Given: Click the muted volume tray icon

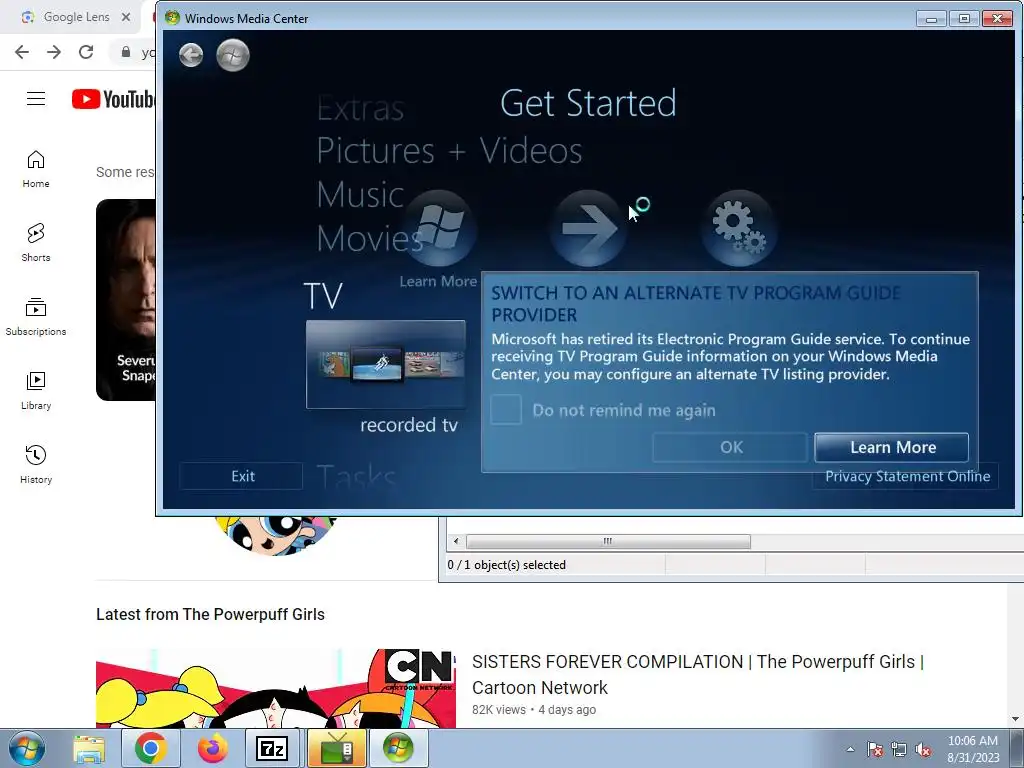Looking at the screenshot, I should 923,749.
